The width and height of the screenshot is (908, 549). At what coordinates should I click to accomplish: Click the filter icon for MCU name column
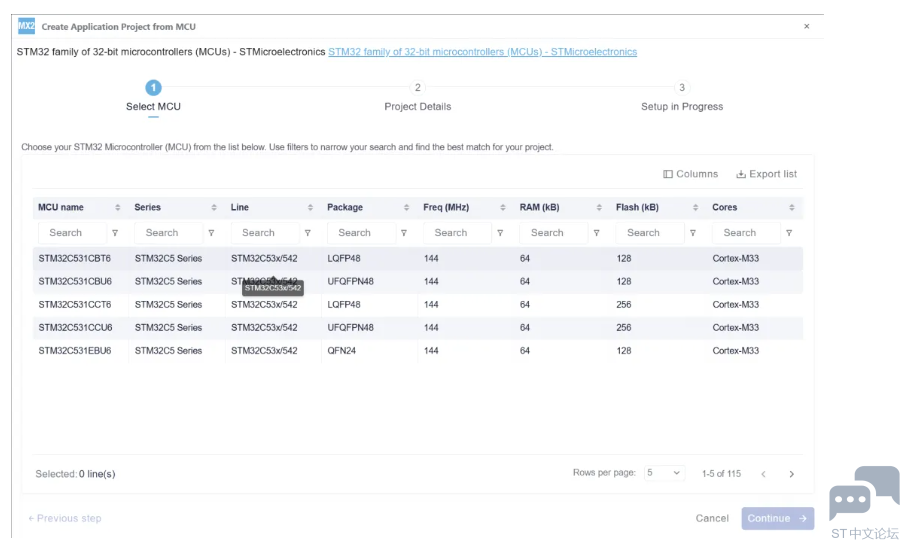115,233
